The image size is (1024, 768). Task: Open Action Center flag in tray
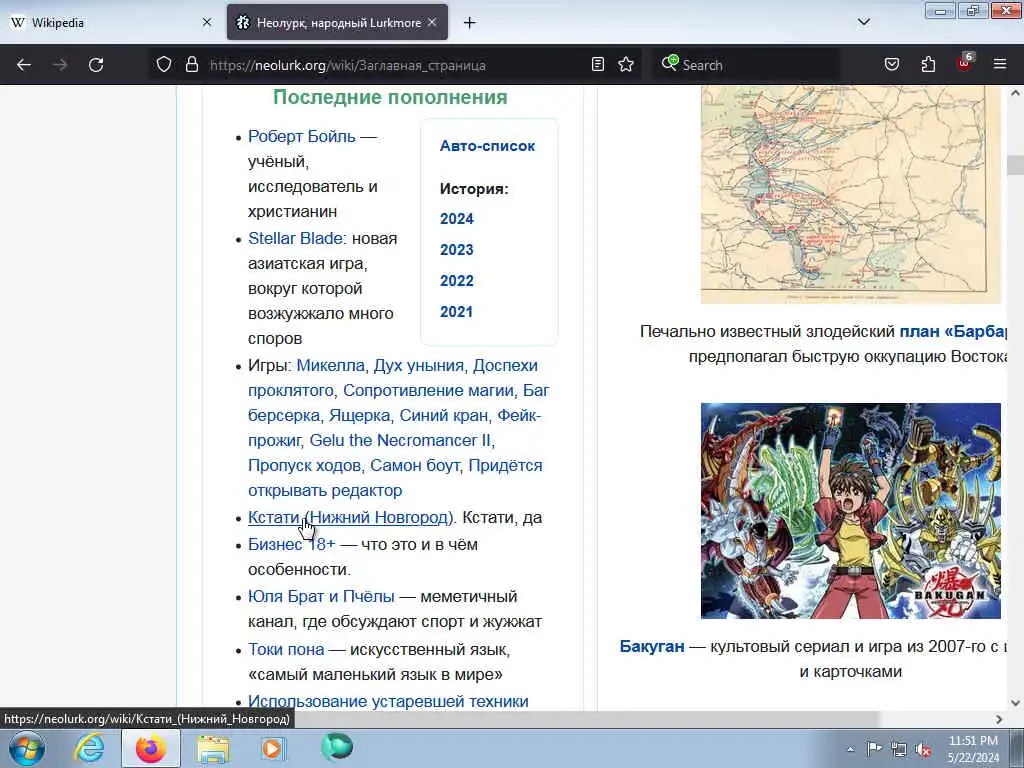pos(874,749)
